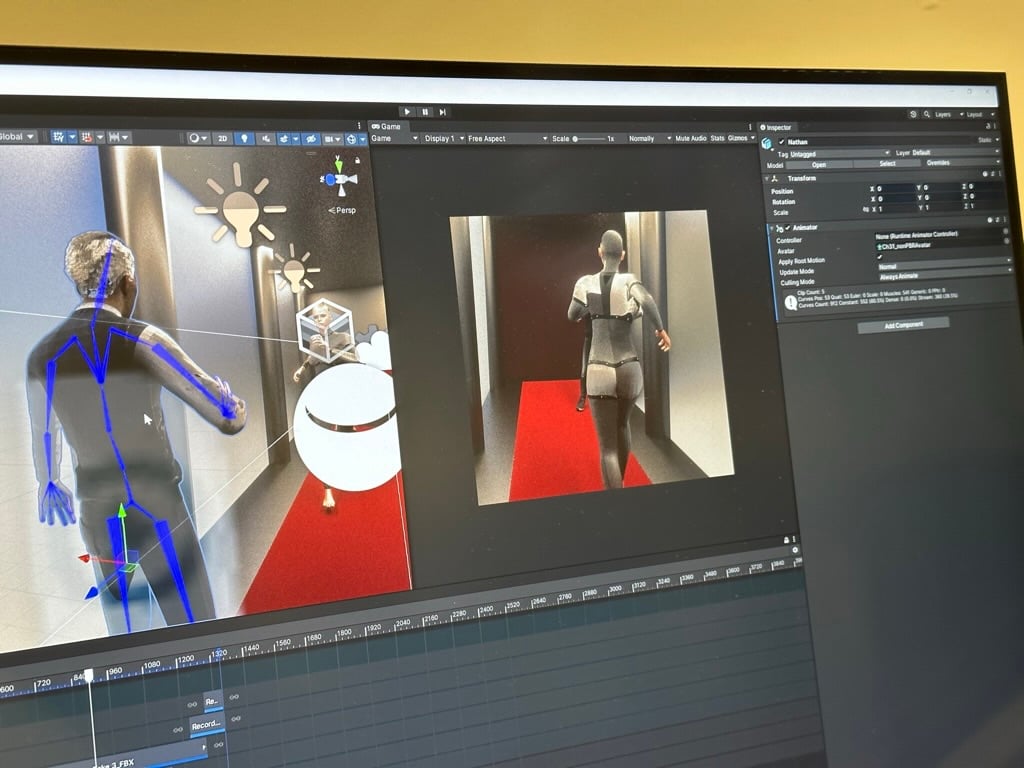Toggle the Nathan active checkbox
The width and height of the screenshot is (1024, 768).
point(781,141)
